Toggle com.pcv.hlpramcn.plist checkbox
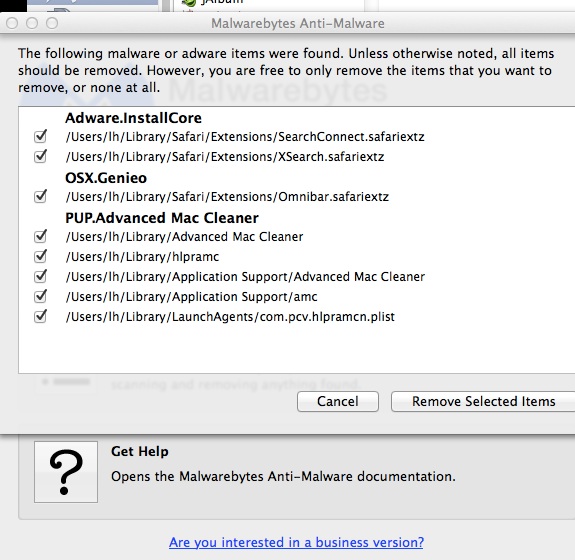575x560 pixels. coord(40,316)
